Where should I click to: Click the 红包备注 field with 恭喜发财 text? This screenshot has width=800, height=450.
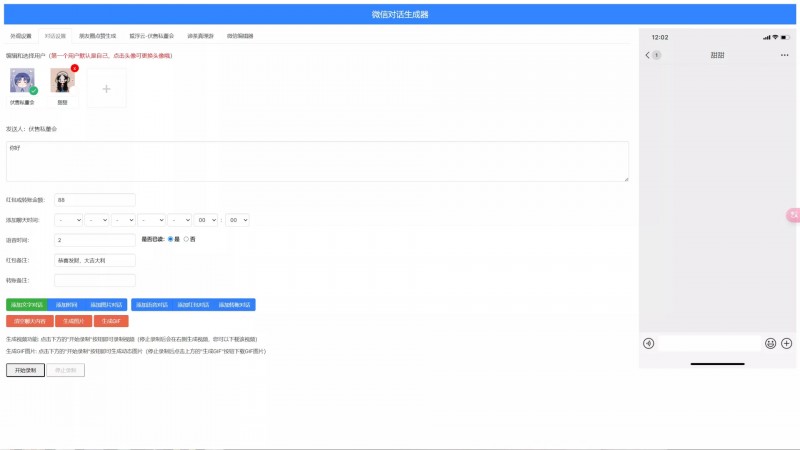pos(95,260)
